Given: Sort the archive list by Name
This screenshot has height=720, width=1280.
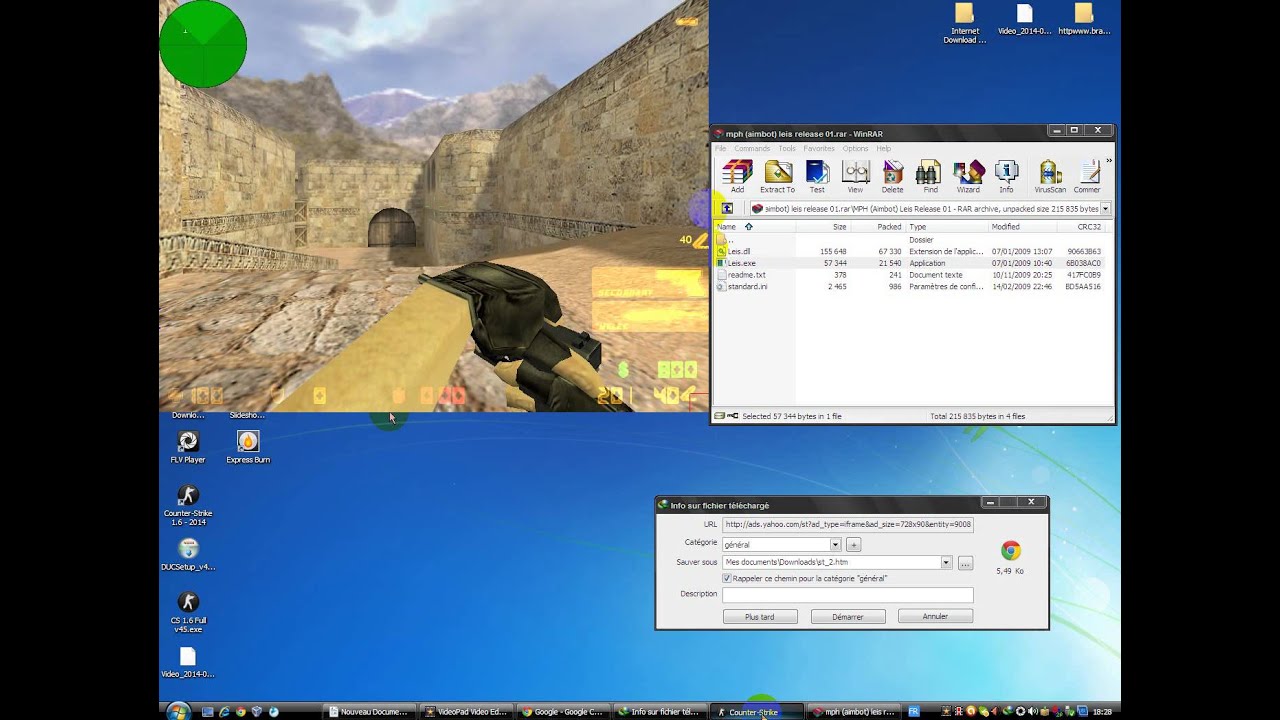Looking at the screenshot, I should [755, 227].
